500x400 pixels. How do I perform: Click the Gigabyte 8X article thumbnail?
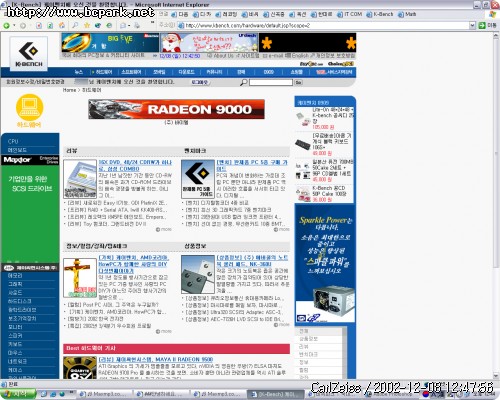pos(80,368)
